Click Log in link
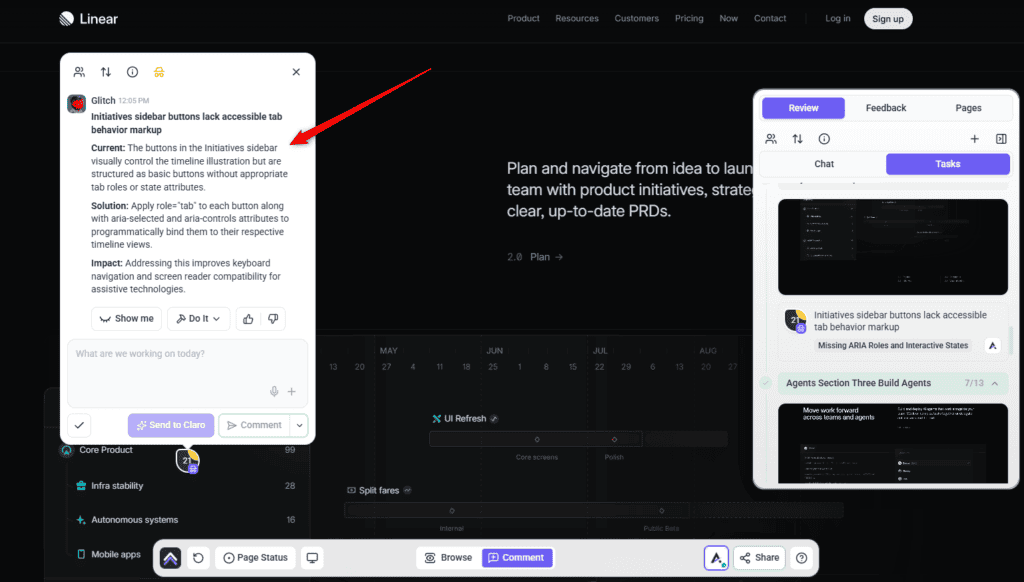This screenshot has height=582, width=1024. (838, 18)
